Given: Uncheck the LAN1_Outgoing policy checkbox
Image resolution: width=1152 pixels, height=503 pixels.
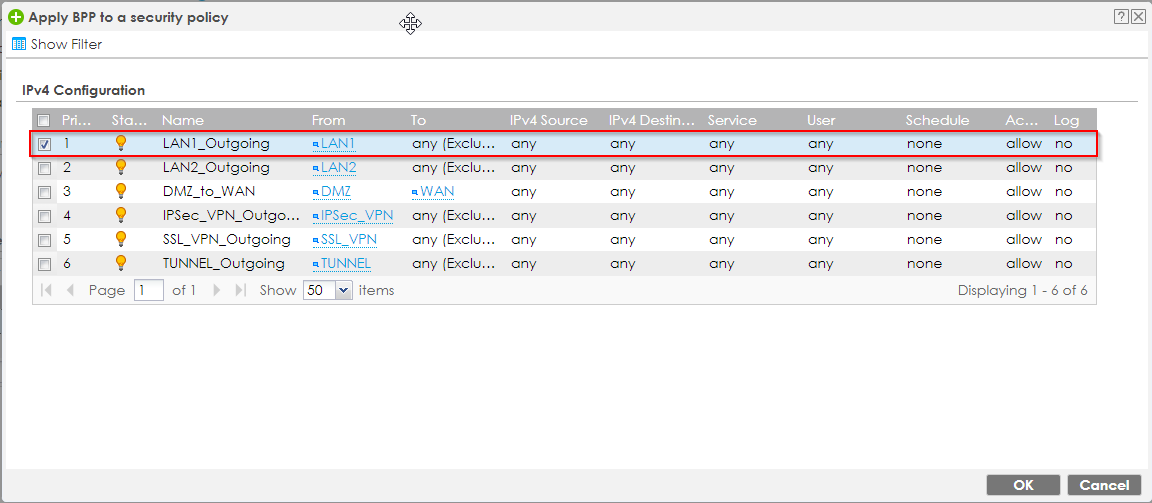Looking at the screenshot, I should click(x=44, y=144).
